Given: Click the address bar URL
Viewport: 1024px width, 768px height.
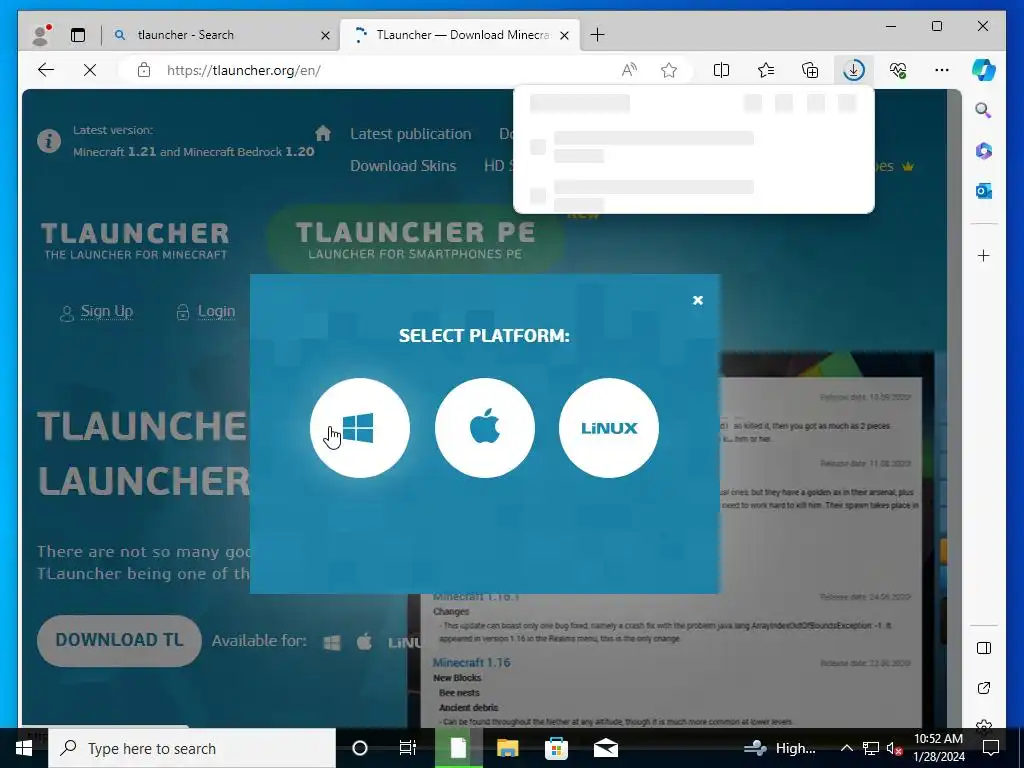Looking at the screenshot, I should pos(244,71).
